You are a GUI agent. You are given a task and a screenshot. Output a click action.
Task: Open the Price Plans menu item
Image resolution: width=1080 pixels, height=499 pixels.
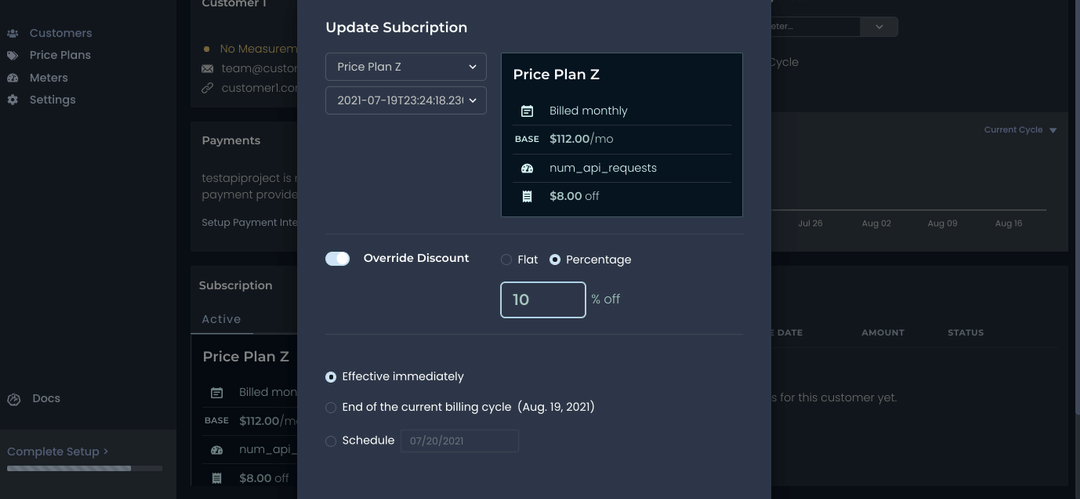60,56
